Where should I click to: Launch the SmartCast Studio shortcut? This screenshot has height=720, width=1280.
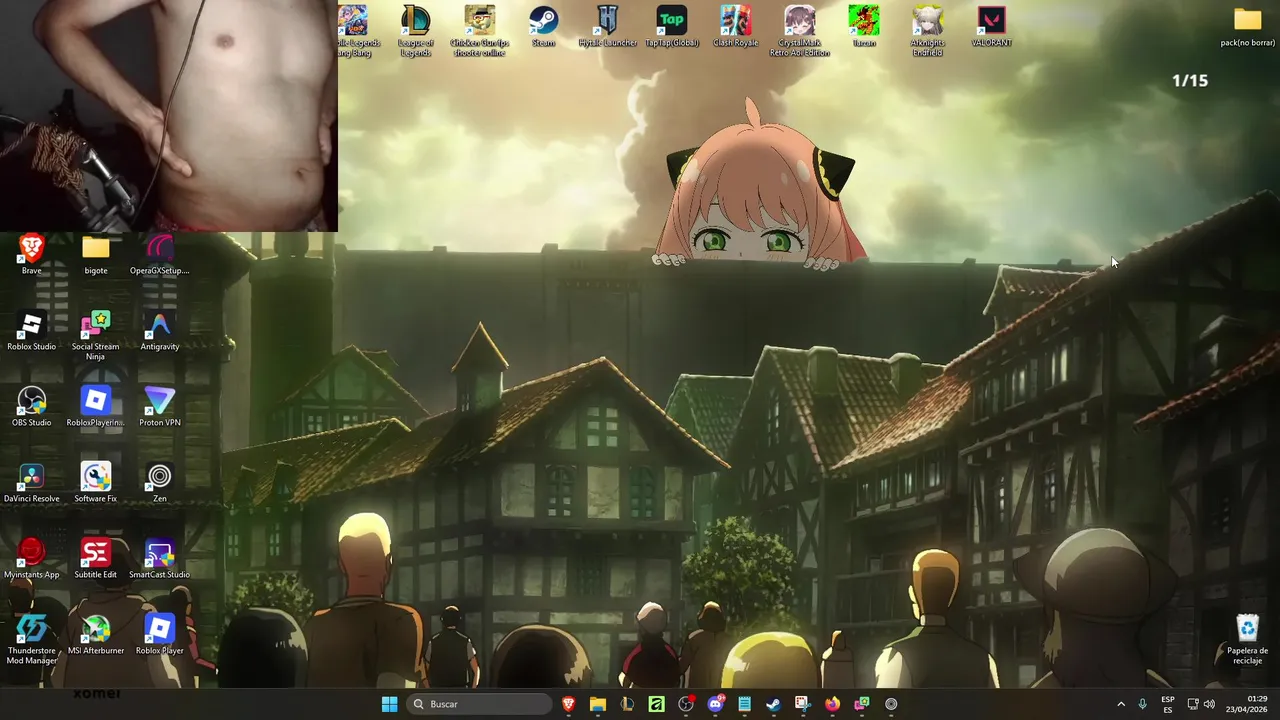pos(159,558)
